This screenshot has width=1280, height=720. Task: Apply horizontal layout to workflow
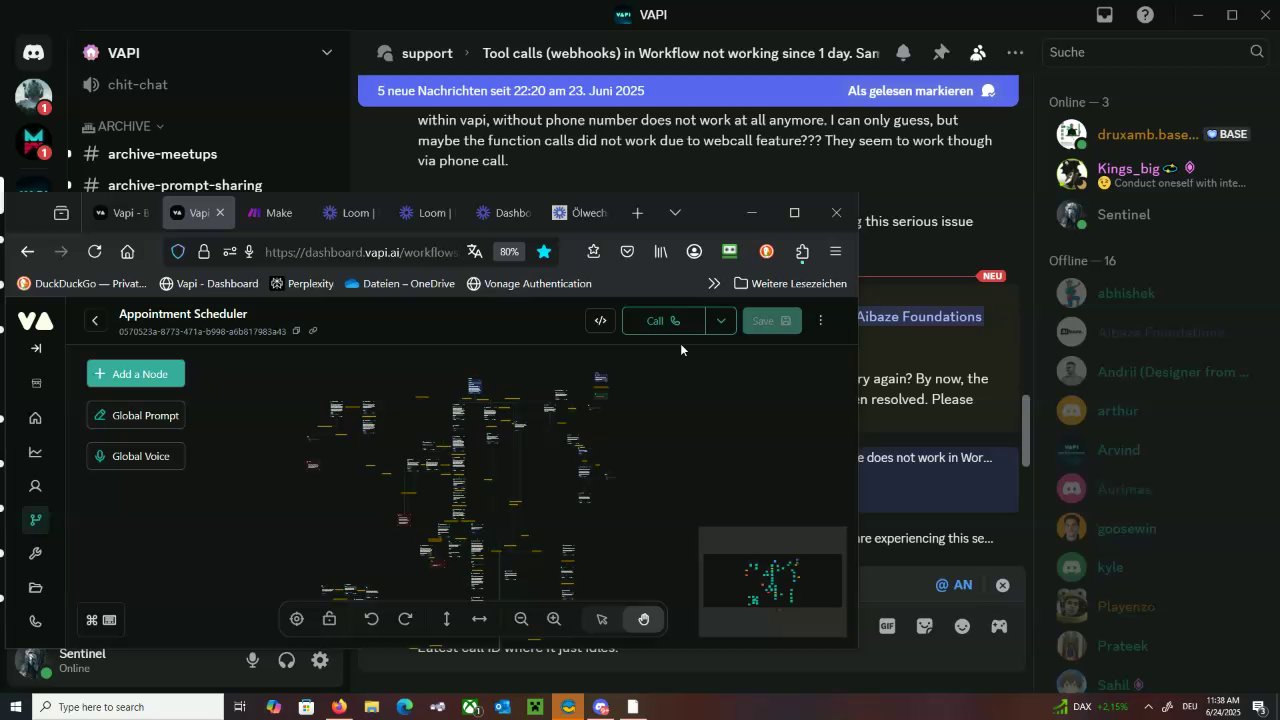[x=479, y=619]
